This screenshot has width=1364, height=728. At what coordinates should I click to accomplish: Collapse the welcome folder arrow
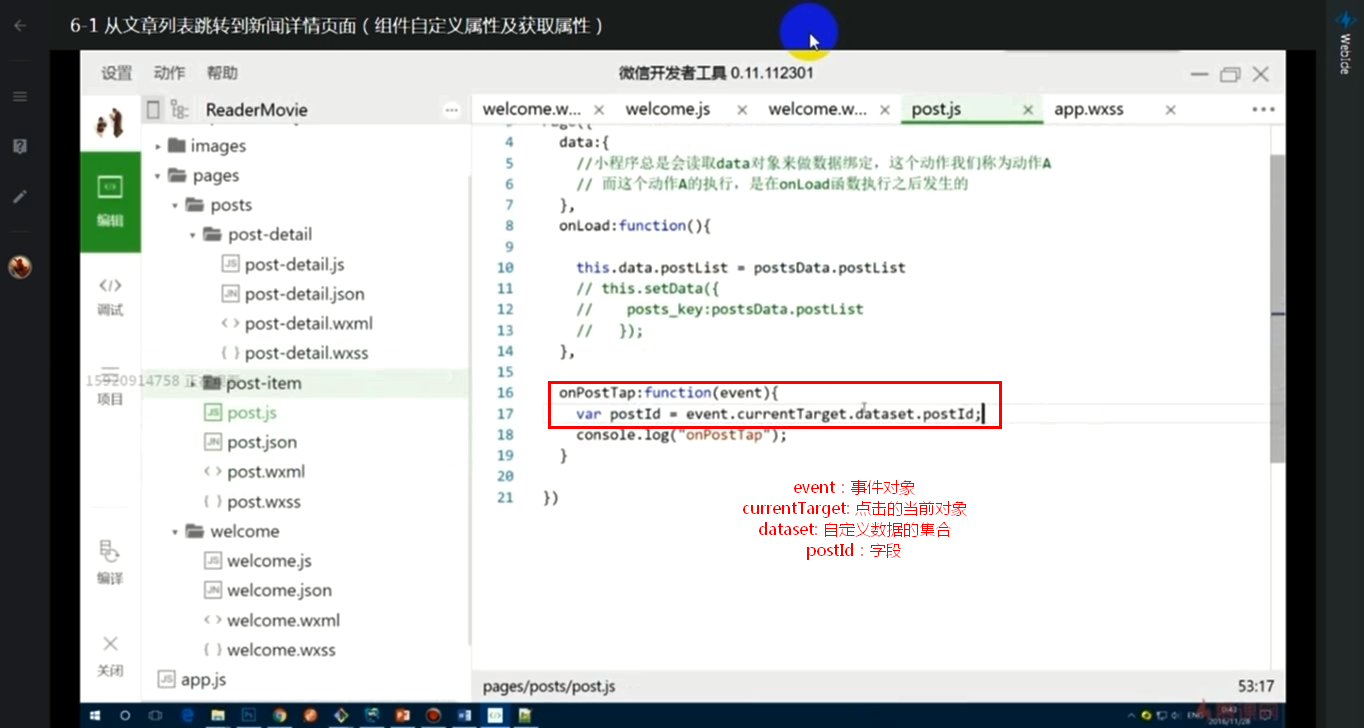[x=174, y=531]
